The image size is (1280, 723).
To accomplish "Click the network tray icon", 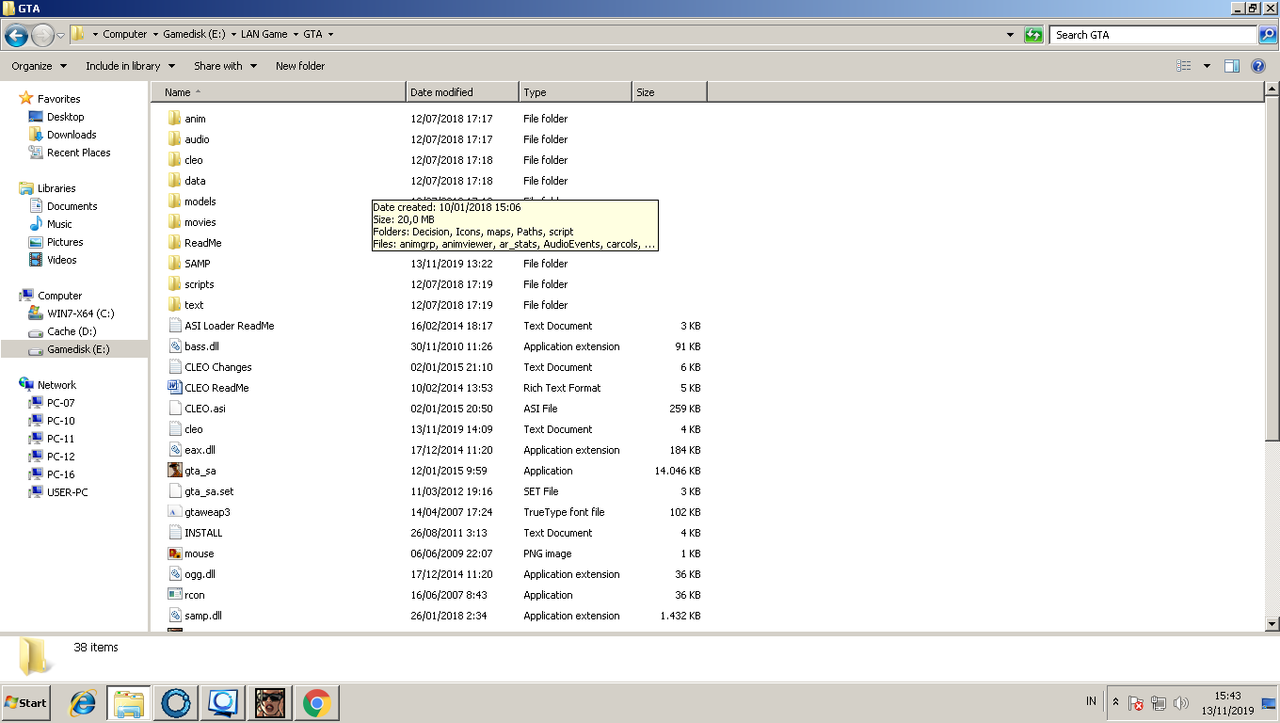I will (x=1158, y=703).
